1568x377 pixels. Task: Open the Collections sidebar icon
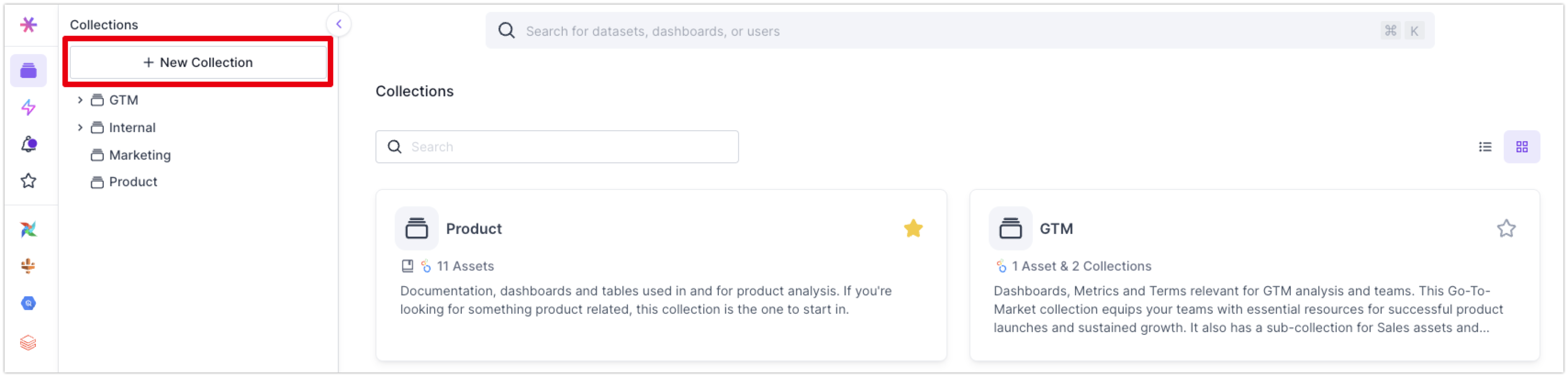point(28,71)
